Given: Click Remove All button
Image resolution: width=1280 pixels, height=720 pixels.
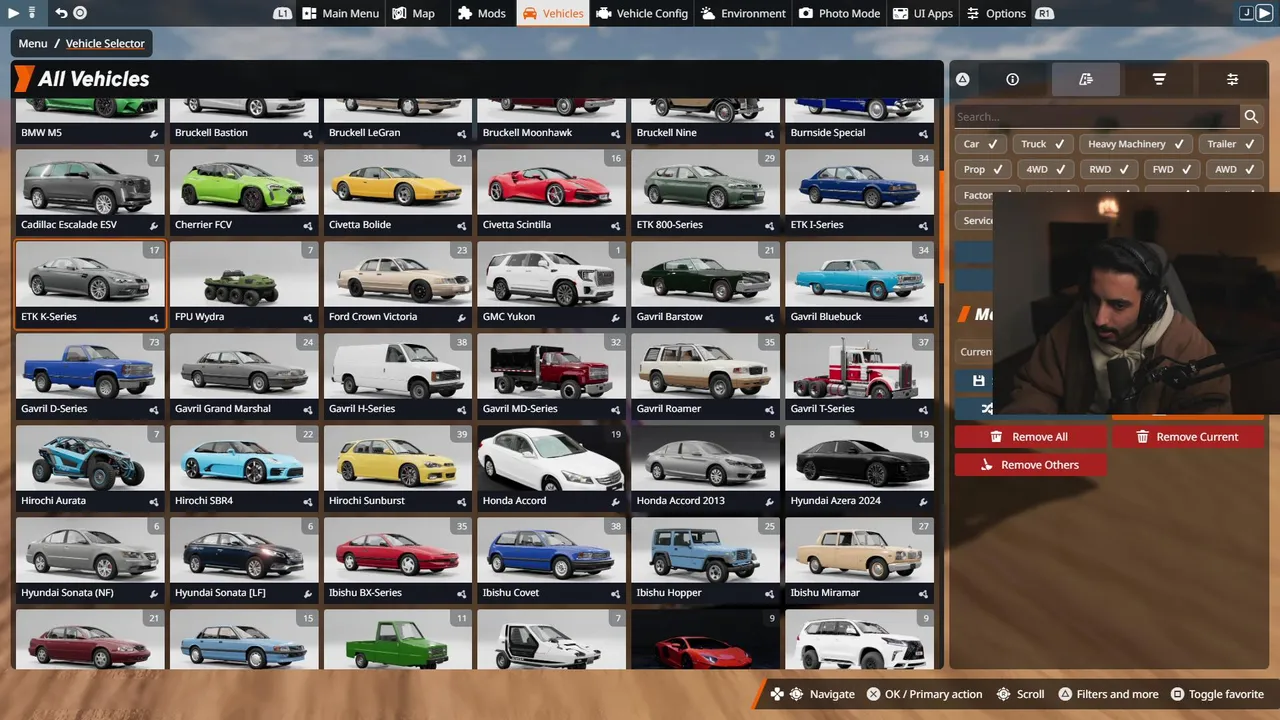Looking at the screenshot, I should tap(1030, 437).
